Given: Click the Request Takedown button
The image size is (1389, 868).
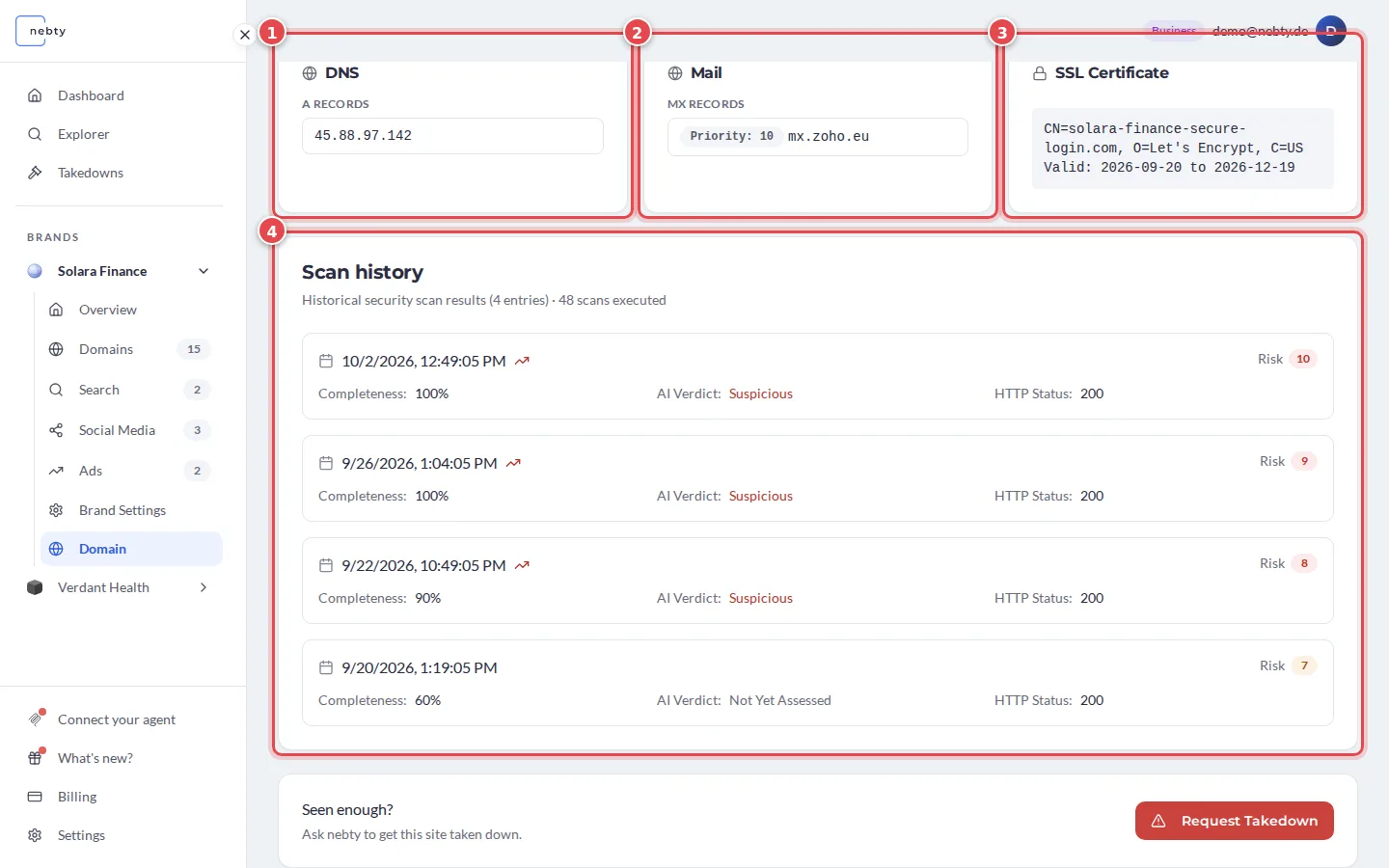Looking at the screenshot, I should click(1235, 821).
